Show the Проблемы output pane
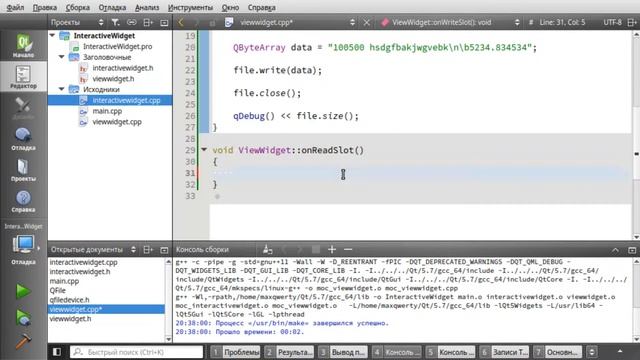 click(x=236, y=351)
